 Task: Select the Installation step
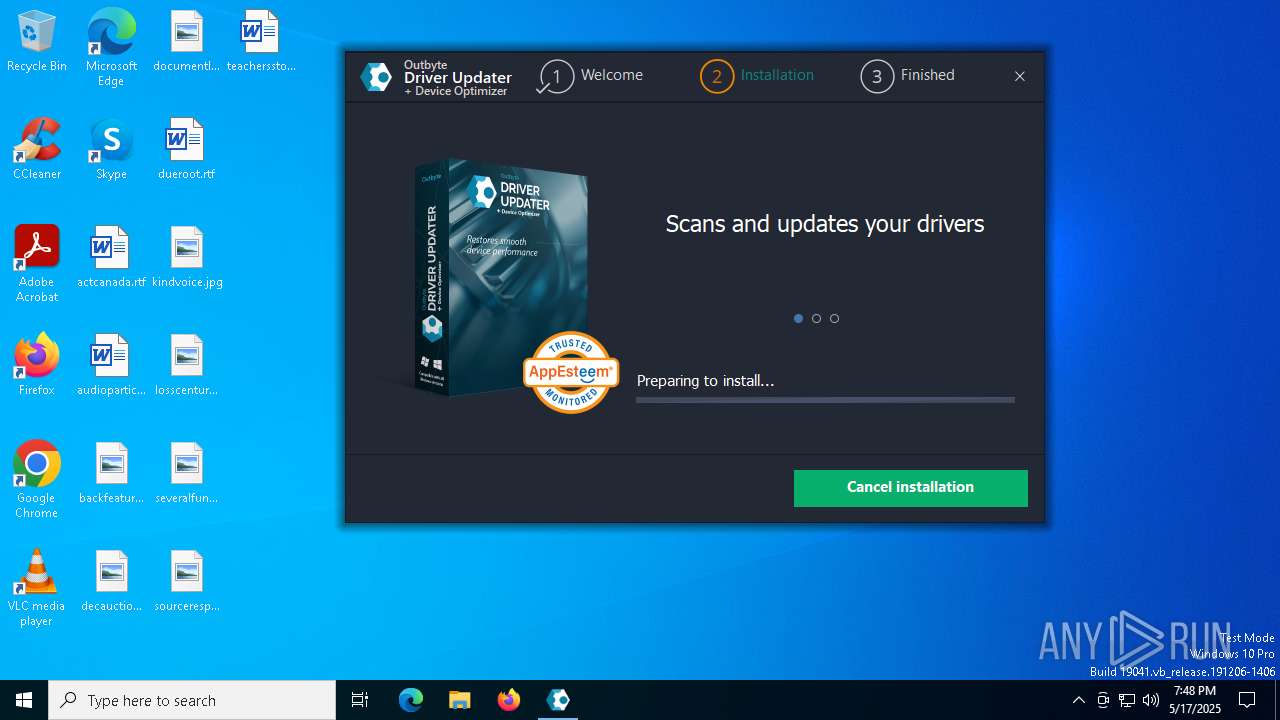pos(757,76)
